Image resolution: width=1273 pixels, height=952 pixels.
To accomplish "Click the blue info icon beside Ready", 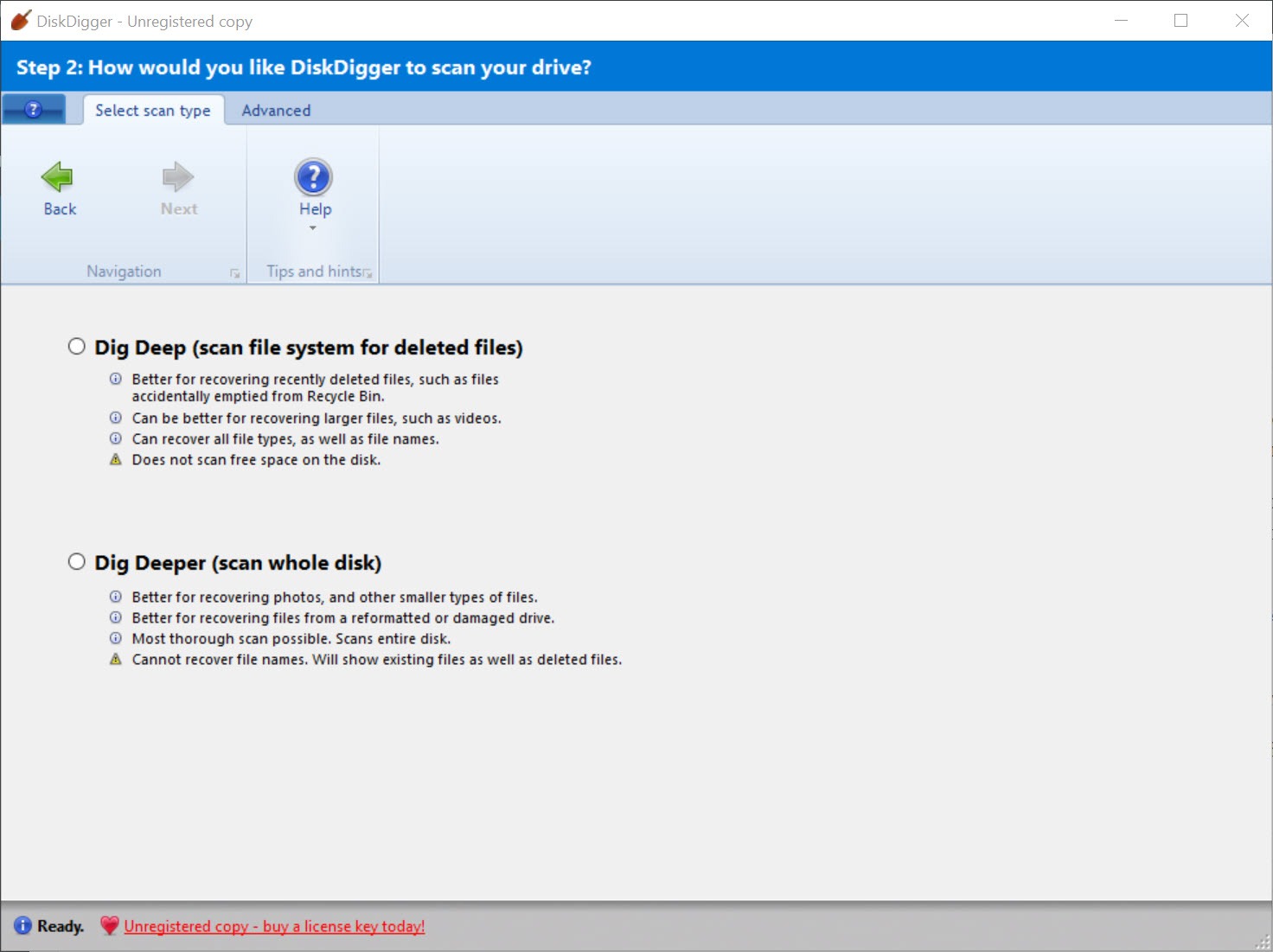I will (22, 926).
